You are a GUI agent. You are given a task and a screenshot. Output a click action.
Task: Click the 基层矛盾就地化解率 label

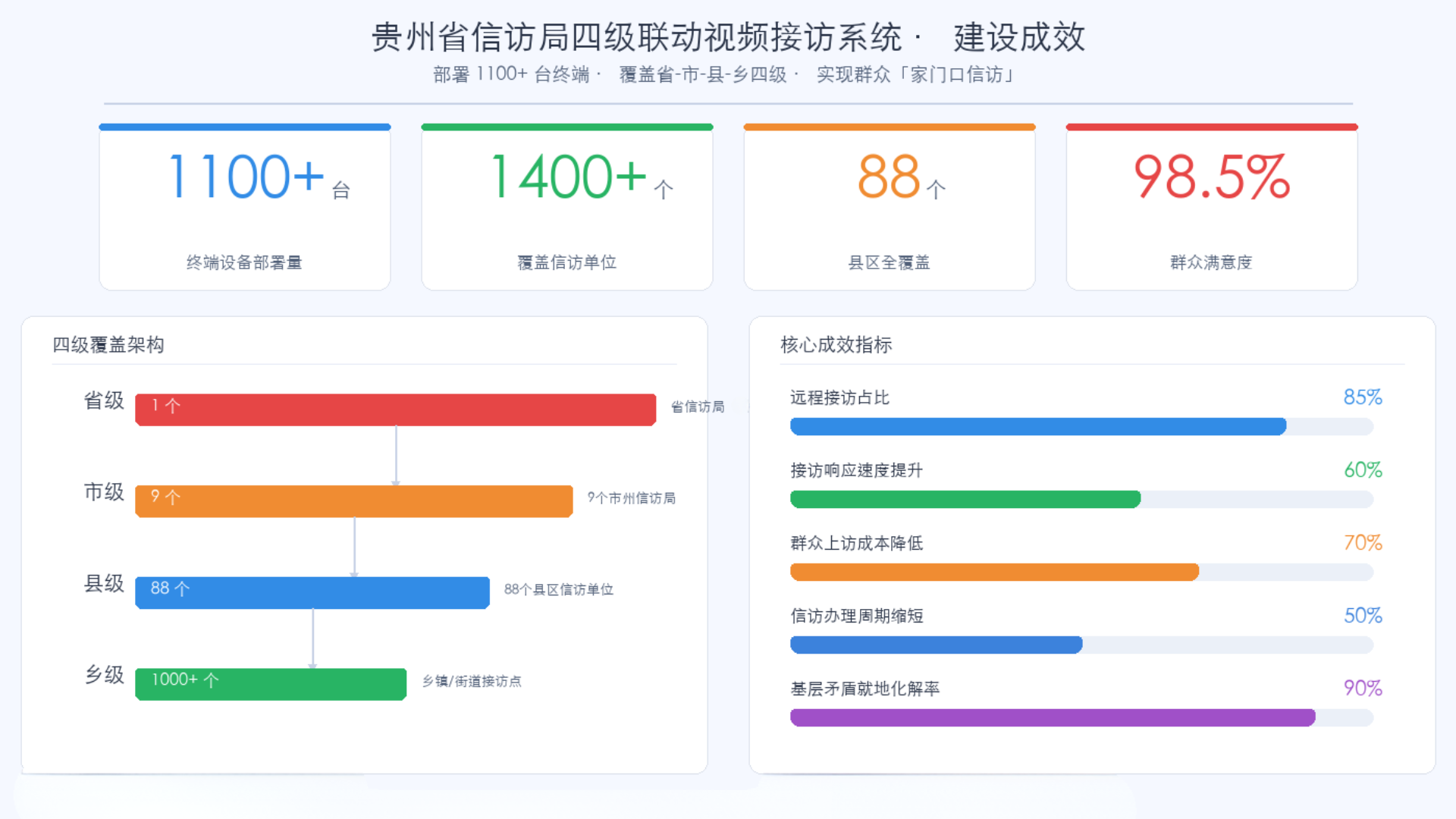click(x=864, y=689)
